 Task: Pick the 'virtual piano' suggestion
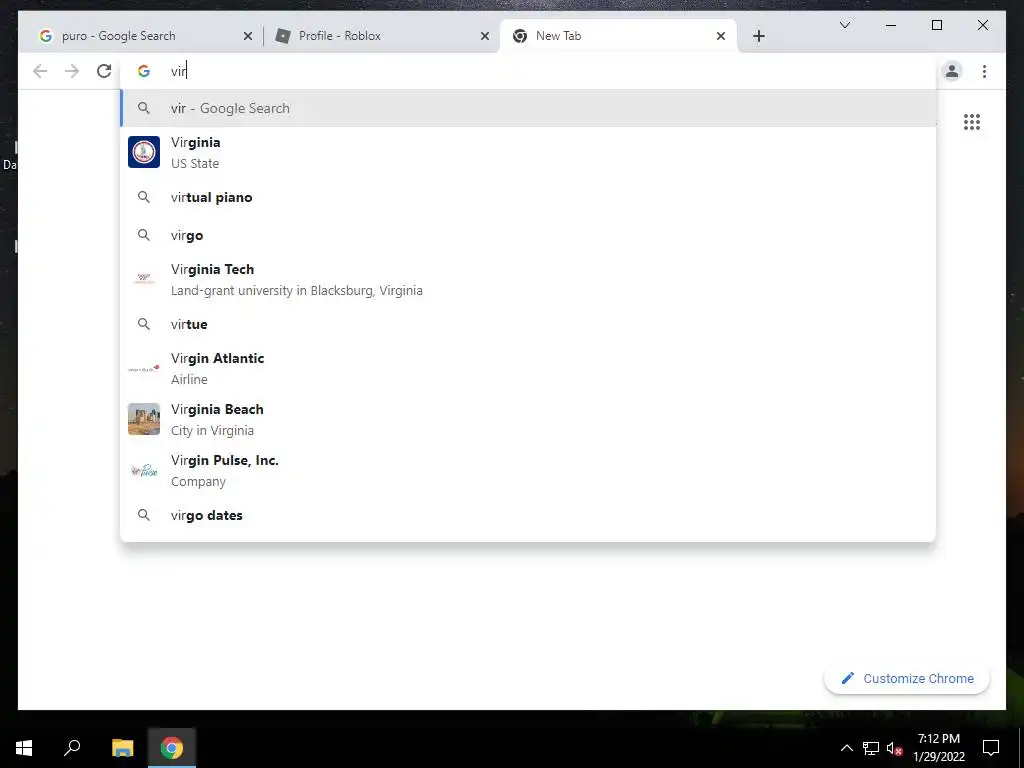pyautogui.click(x=528, y=197)
